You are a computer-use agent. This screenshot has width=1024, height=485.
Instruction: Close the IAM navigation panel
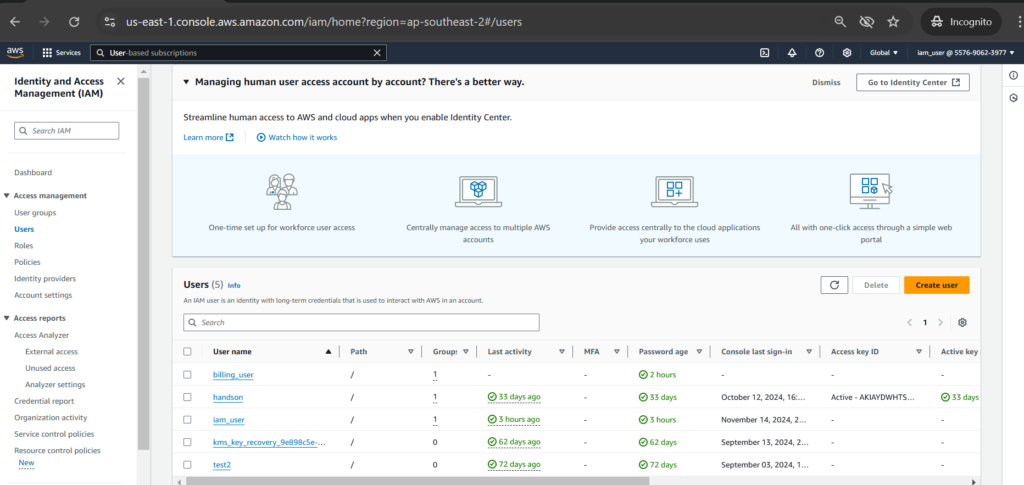tap(121, 81)
